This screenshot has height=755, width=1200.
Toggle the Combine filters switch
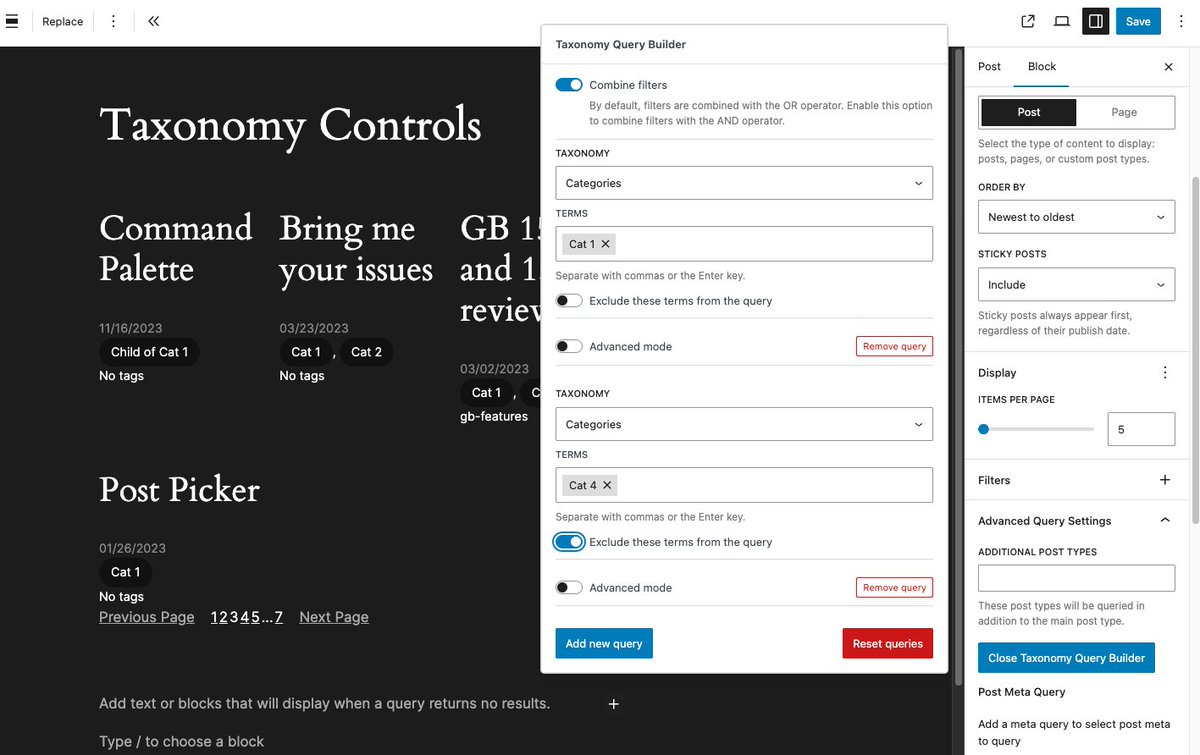[569, 85]
